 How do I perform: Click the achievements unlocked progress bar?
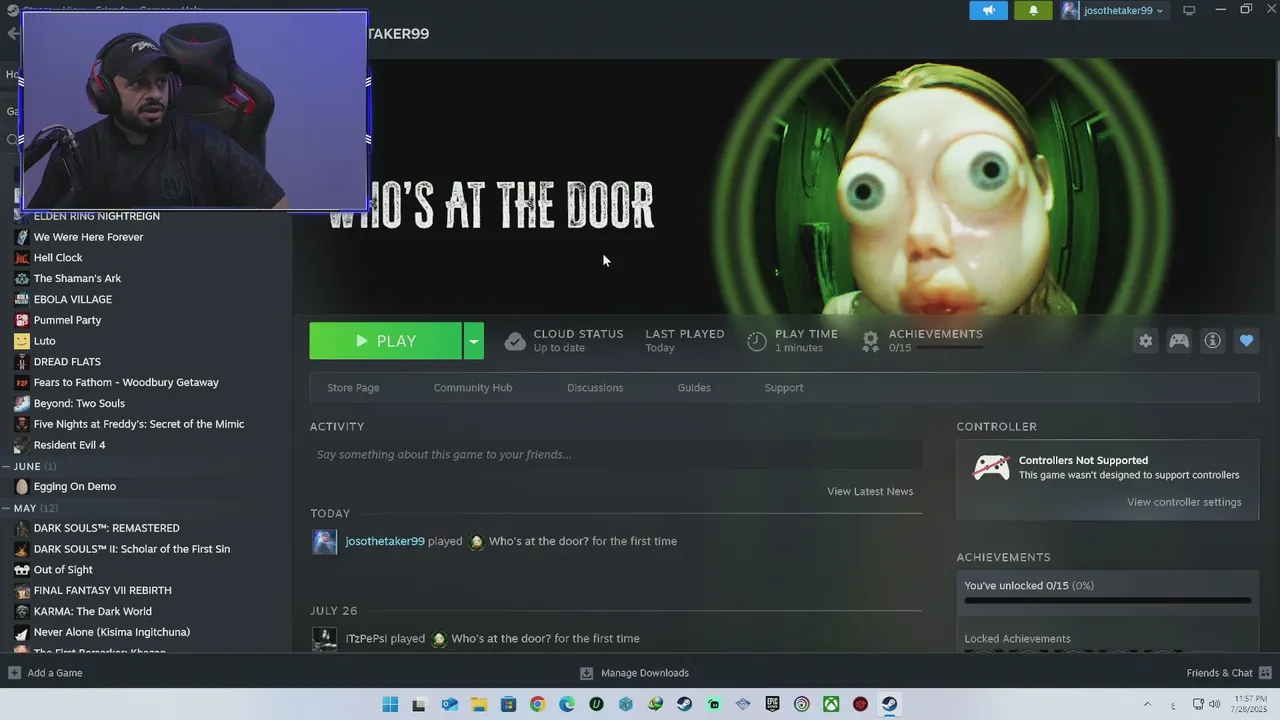coord(1107,601)
